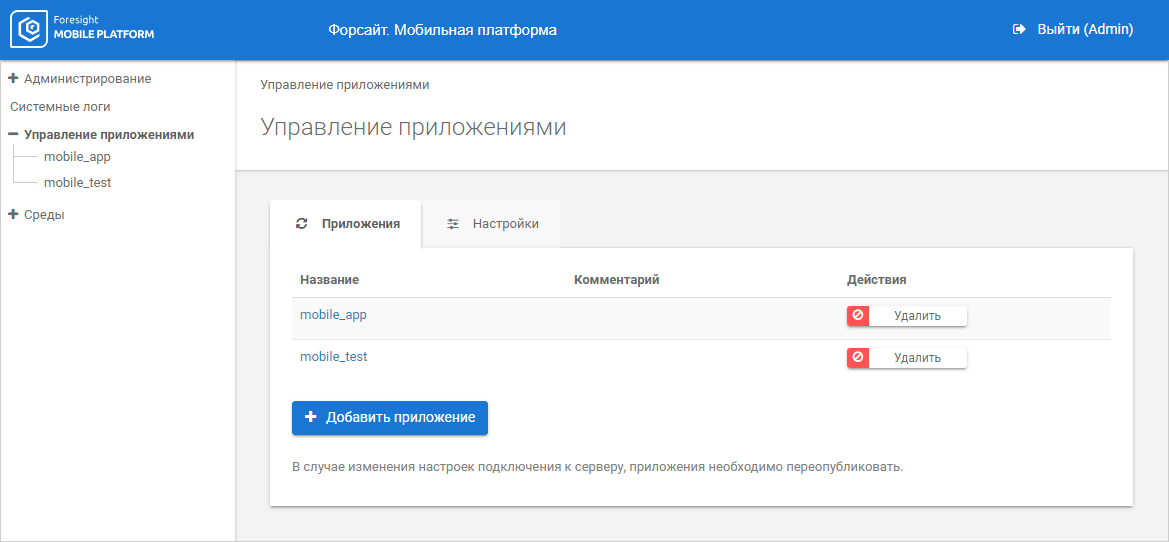
Task: Click the Форсайт. Мобильная платформа header title
Action: click(442, 31)
